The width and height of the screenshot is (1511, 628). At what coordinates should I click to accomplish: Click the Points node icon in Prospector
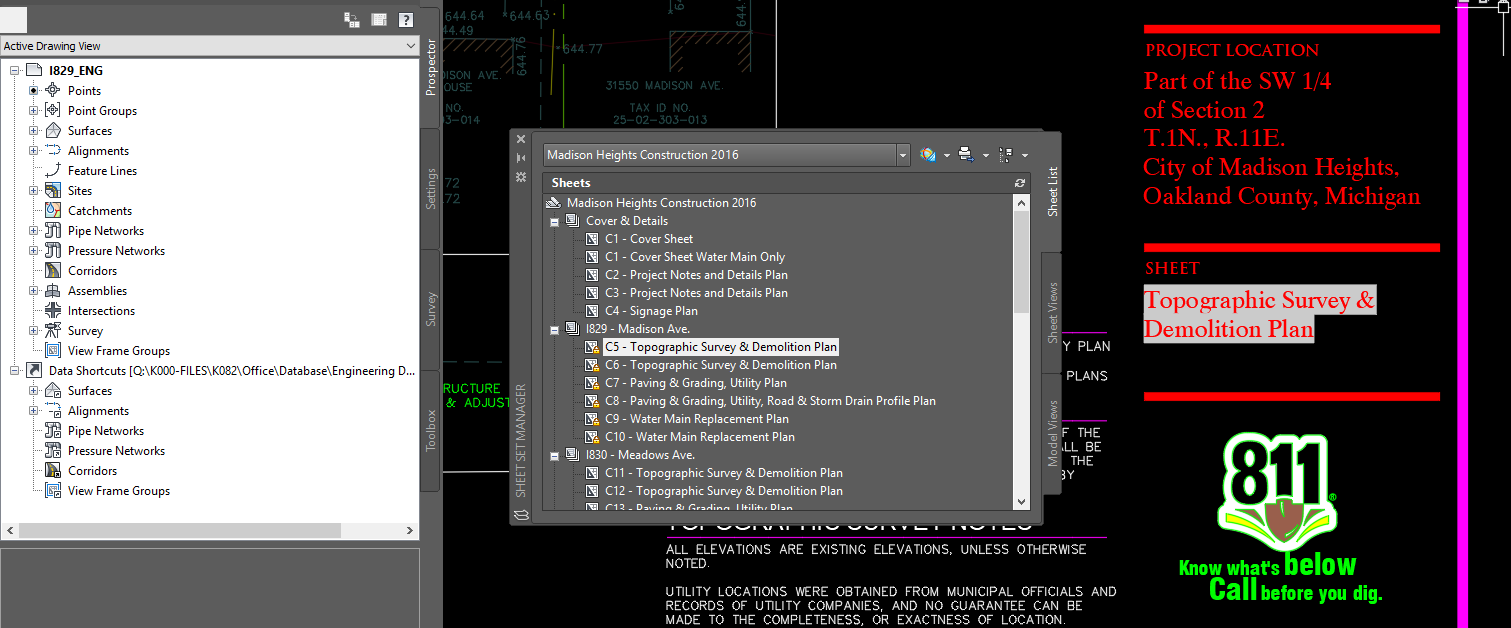pyautogui.click(x=53, y=91)
